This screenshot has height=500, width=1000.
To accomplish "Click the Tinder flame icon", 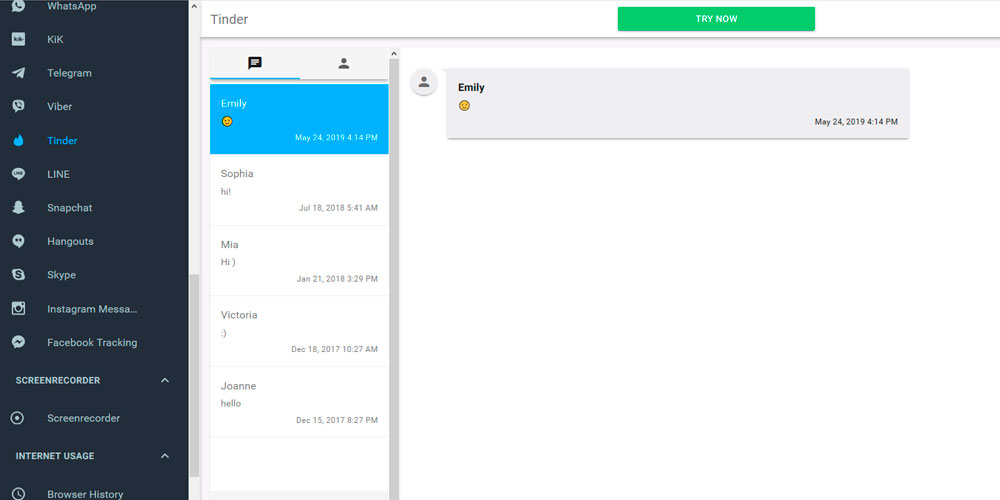I will point(18,140).
